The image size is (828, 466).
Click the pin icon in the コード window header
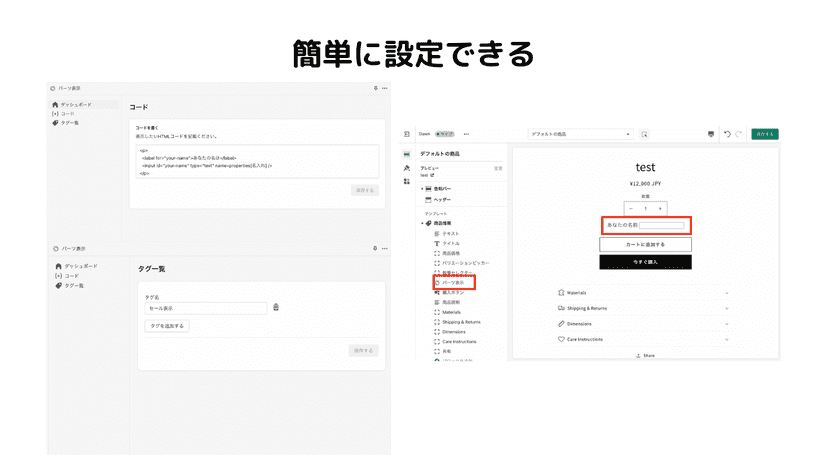(x=375, y=88)
